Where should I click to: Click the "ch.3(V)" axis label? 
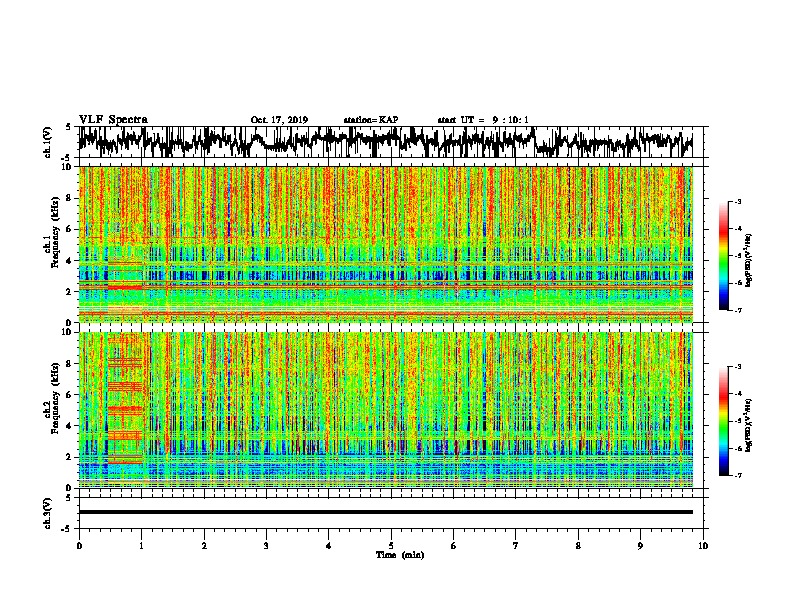[x=48, y=513]
